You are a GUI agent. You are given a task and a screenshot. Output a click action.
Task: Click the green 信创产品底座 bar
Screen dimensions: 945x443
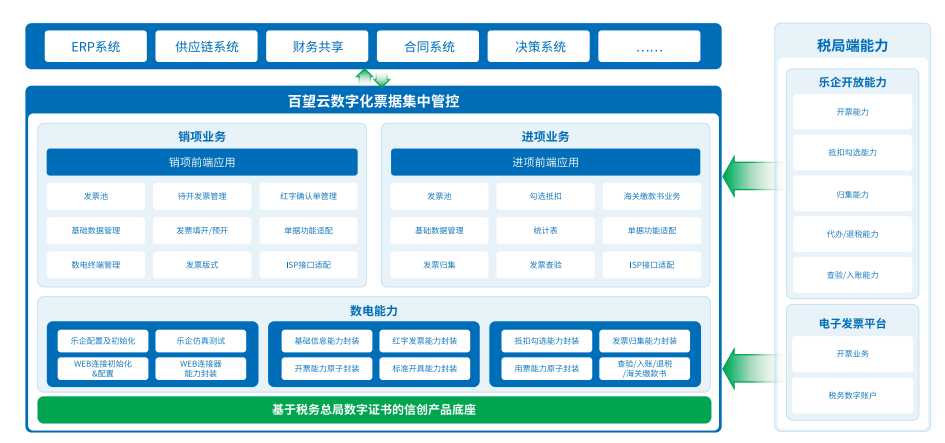[x=374, y=409]
